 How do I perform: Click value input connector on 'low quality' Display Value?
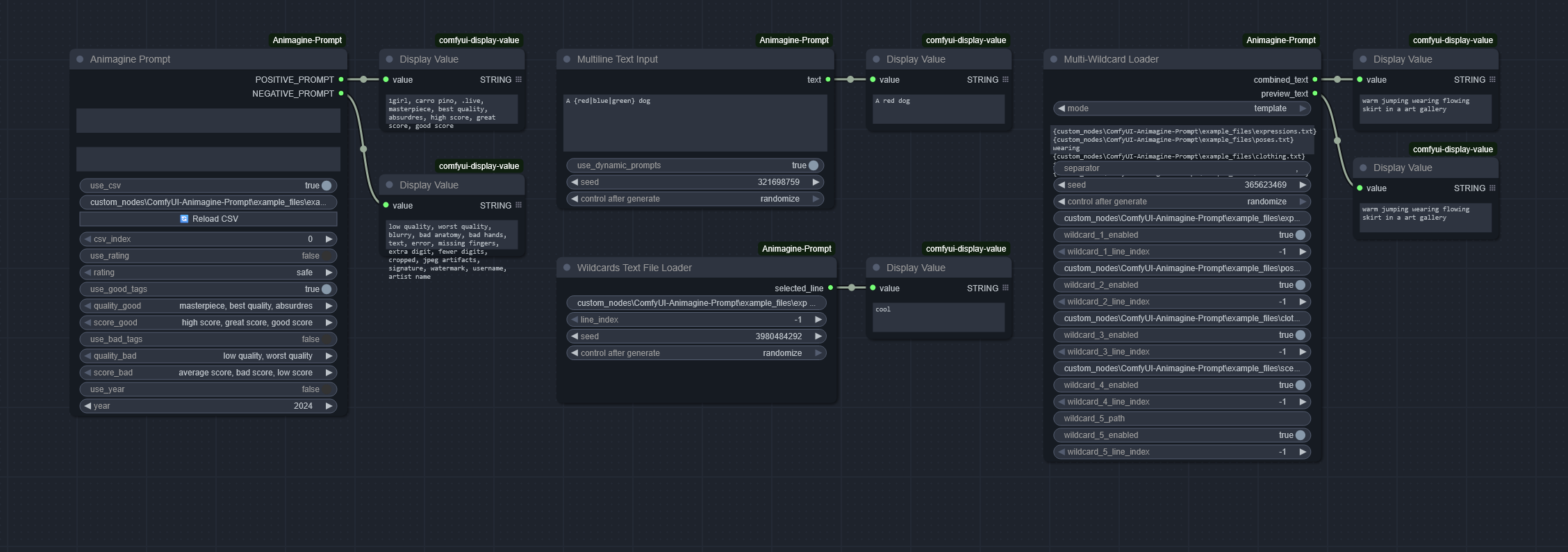386,205
